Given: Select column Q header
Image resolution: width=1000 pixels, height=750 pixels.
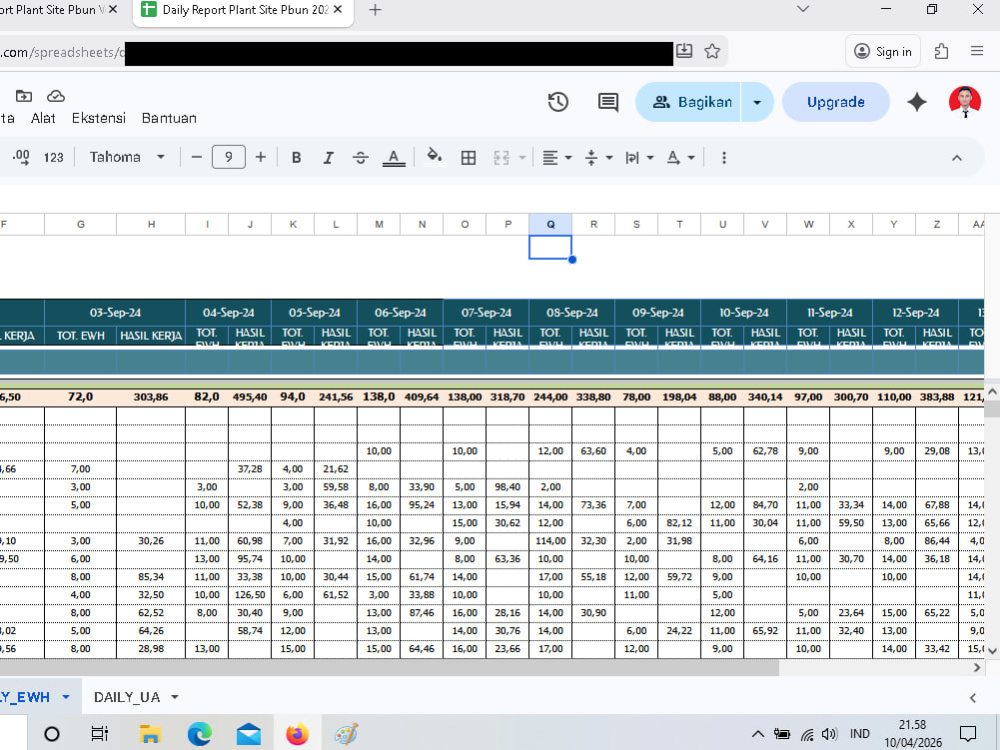Looking at the screenshot, I should point(550,224).
